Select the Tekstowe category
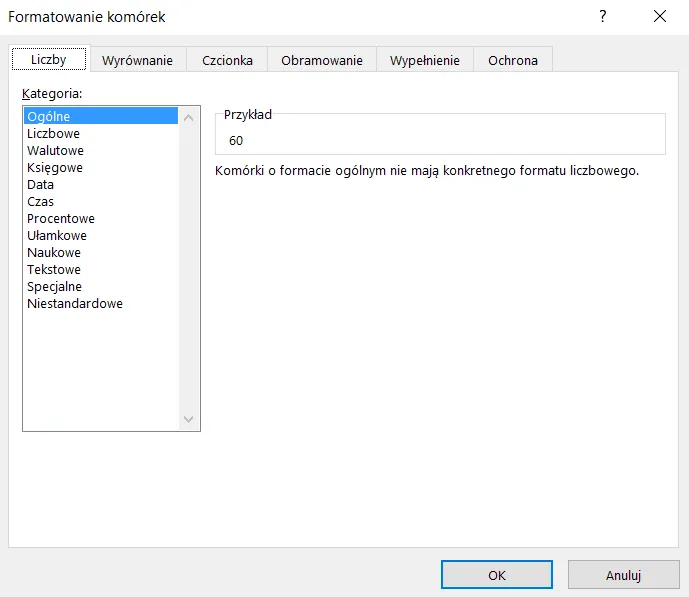This screenshot has height=597, width=689. pyautogui.click(x=54, y=270)
